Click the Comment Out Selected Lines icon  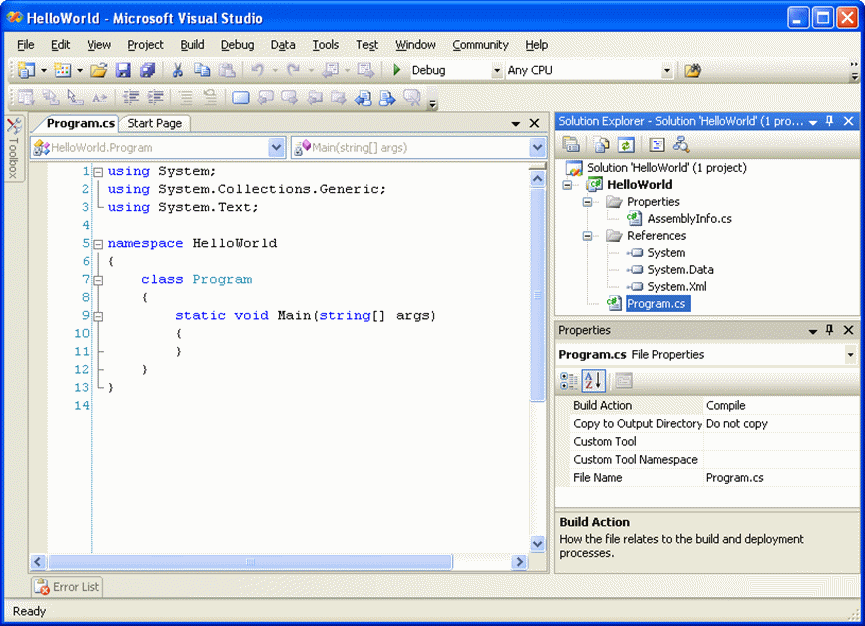(x=186, y=98)
